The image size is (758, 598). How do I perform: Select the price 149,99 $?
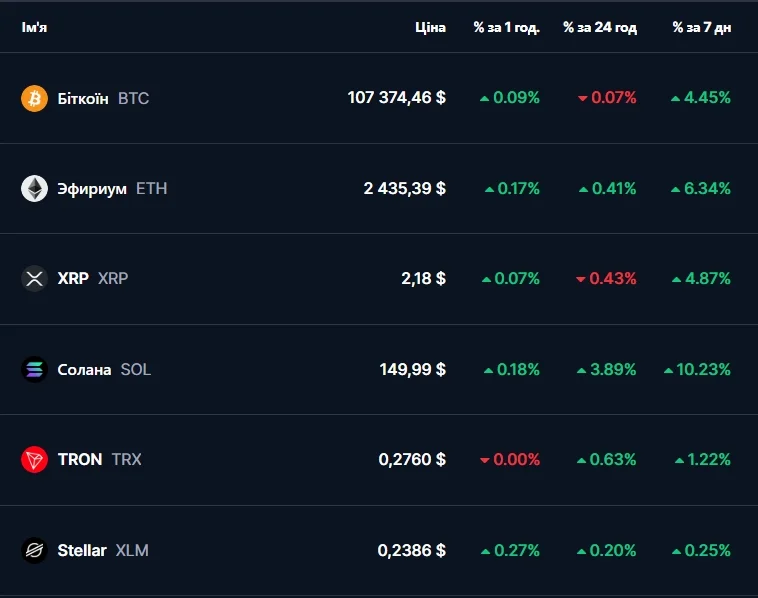click(412, 370)
